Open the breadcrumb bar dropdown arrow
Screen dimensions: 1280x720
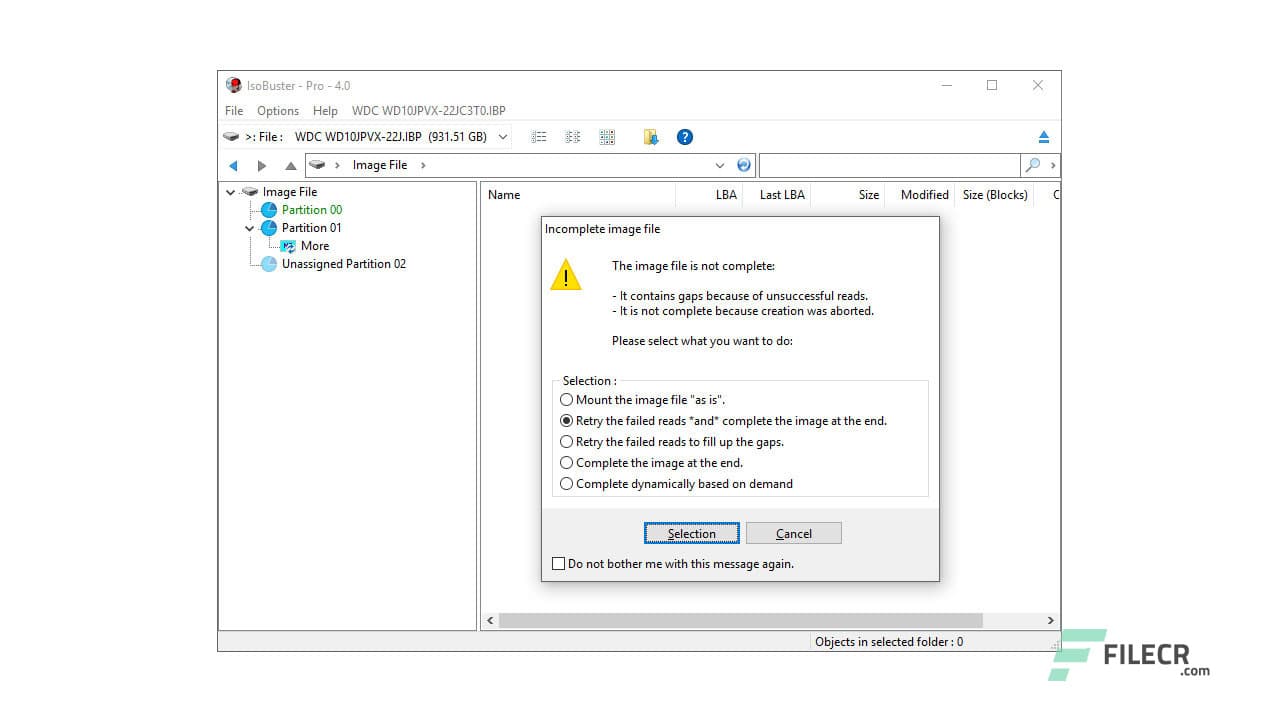click(x=719, y=165)
